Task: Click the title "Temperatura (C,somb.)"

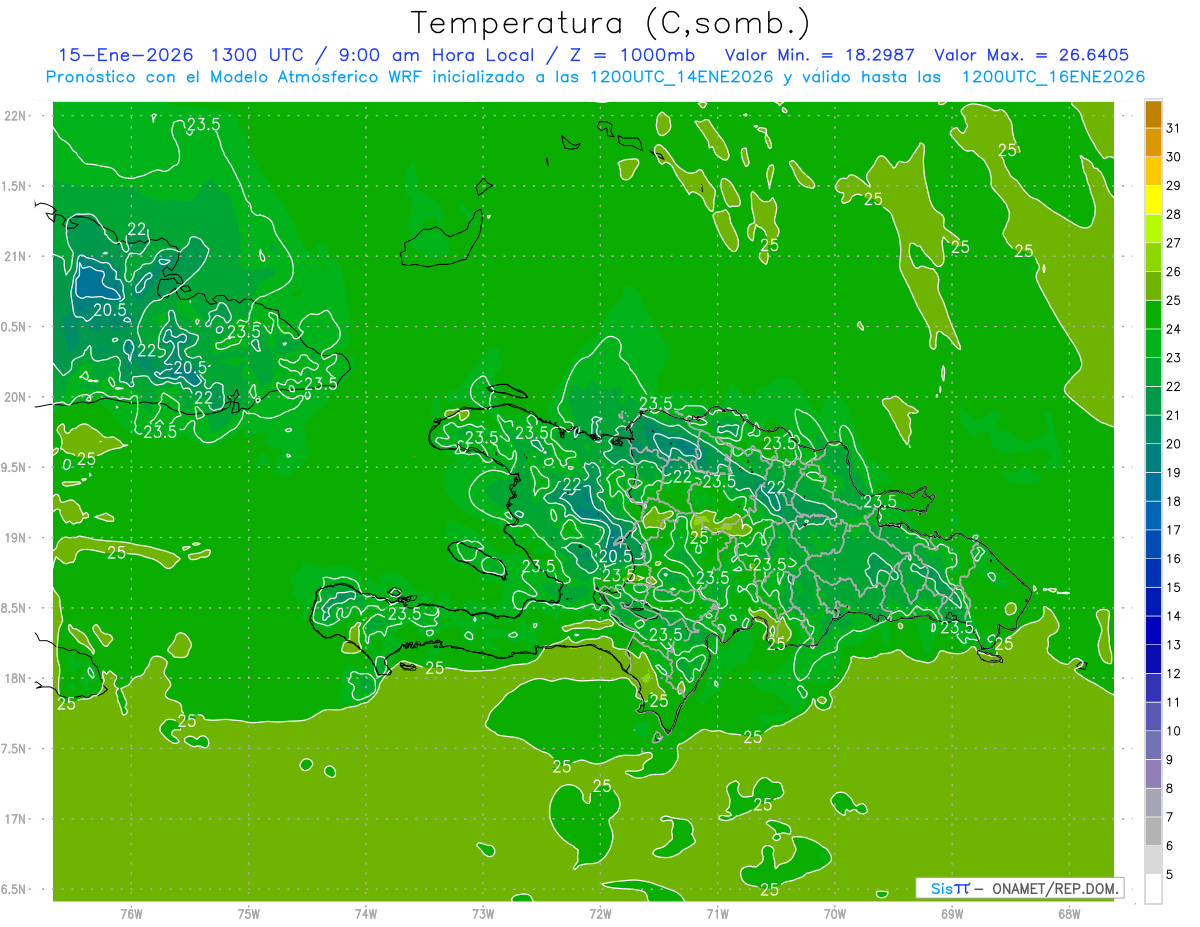Action: point(611,24)
